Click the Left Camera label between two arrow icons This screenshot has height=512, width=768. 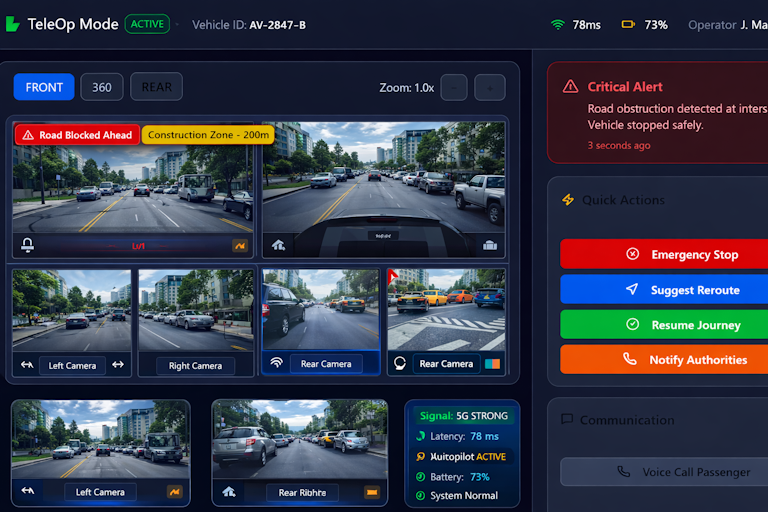[x=72, y=366]
